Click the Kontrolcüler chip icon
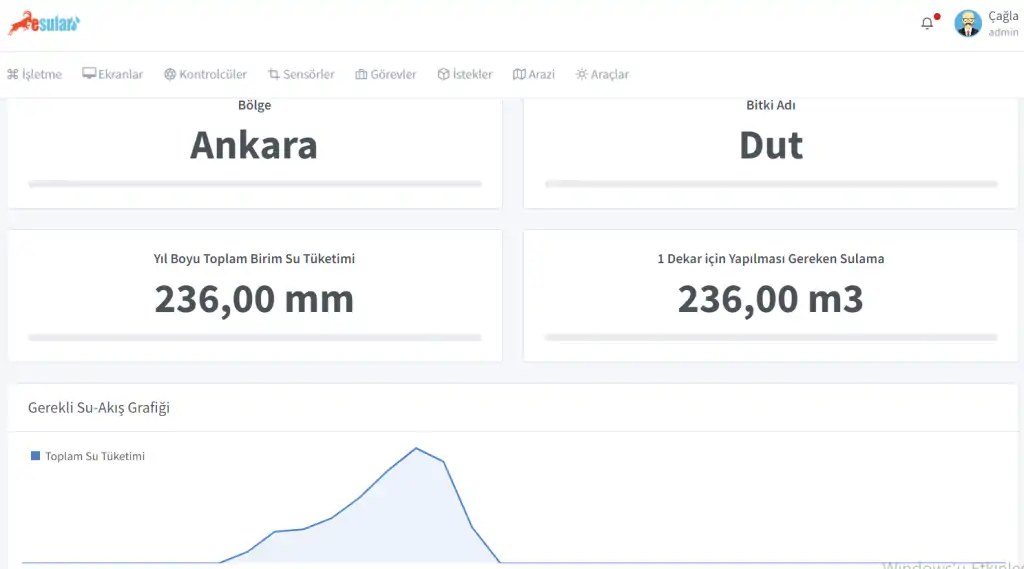Viewport: 1024px width, 569px height. coord(170,74)
